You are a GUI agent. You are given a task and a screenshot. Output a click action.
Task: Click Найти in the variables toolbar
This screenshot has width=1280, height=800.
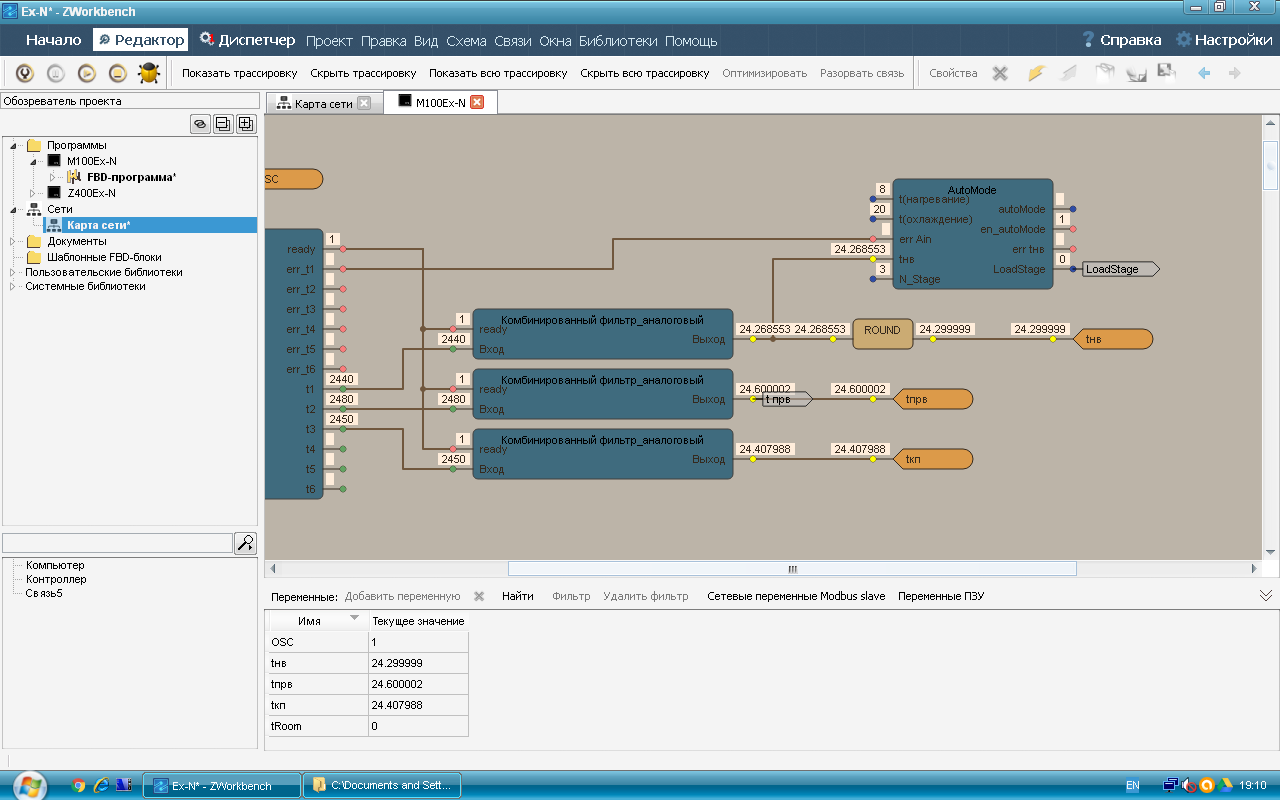517,596
